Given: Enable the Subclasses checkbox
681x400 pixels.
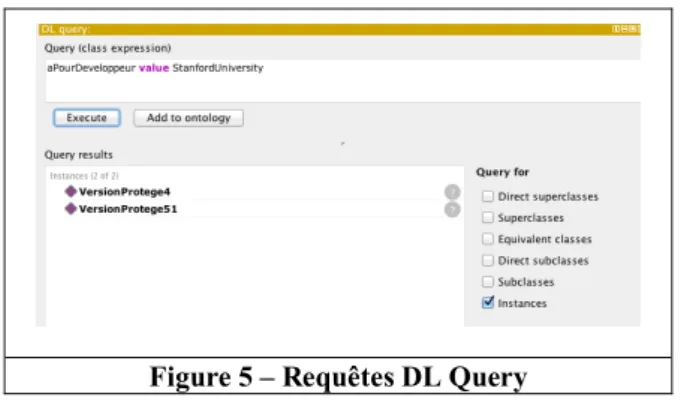Looking at the screenshot, I should [488, 281].
